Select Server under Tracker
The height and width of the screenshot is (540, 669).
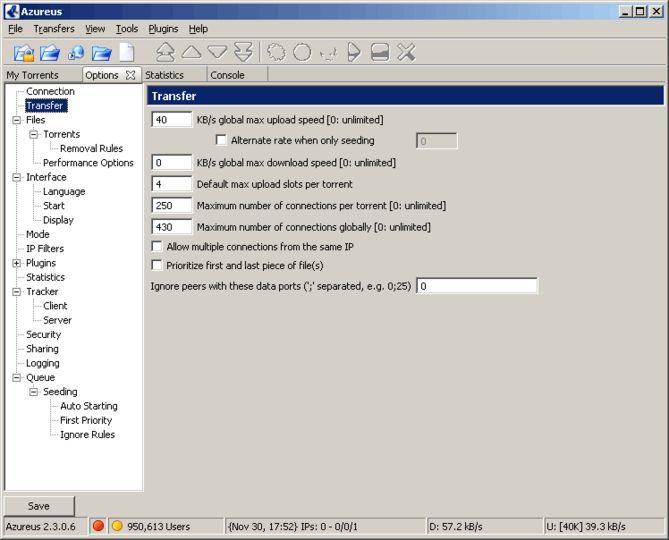click(x=57, y=320)
